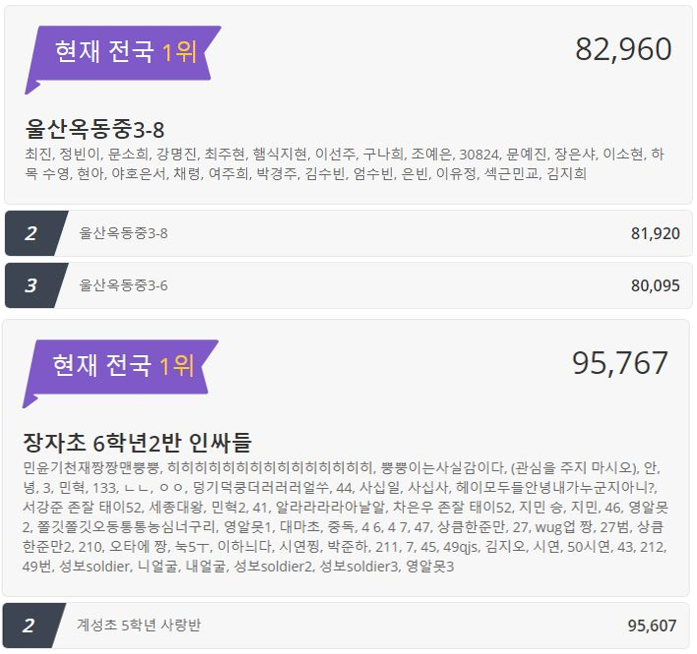Open the 장자초 6학년2반 인싸들 team title
The width and height of the screenshot is (697, 654).
(x=137, y=442)
